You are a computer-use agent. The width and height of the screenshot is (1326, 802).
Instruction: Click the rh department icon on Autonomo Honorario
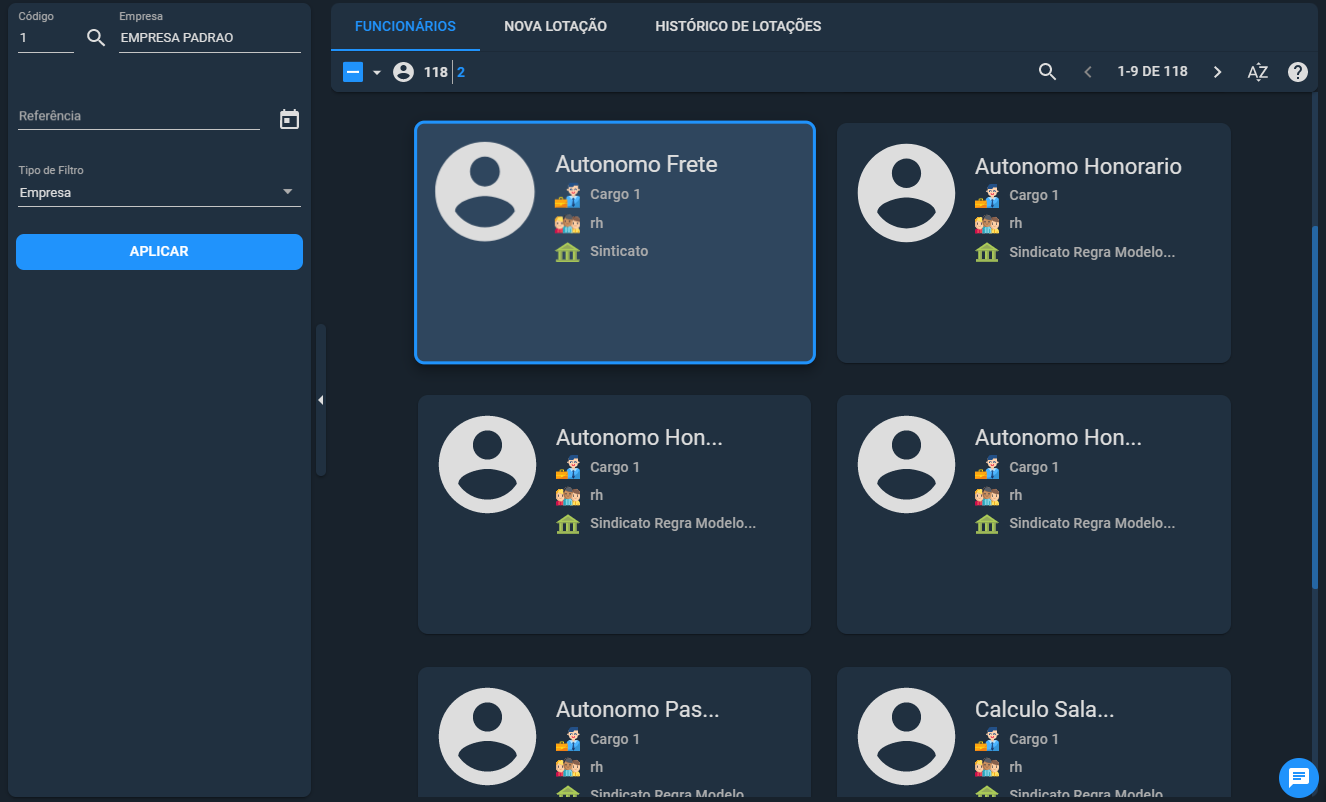pos(987,224)
